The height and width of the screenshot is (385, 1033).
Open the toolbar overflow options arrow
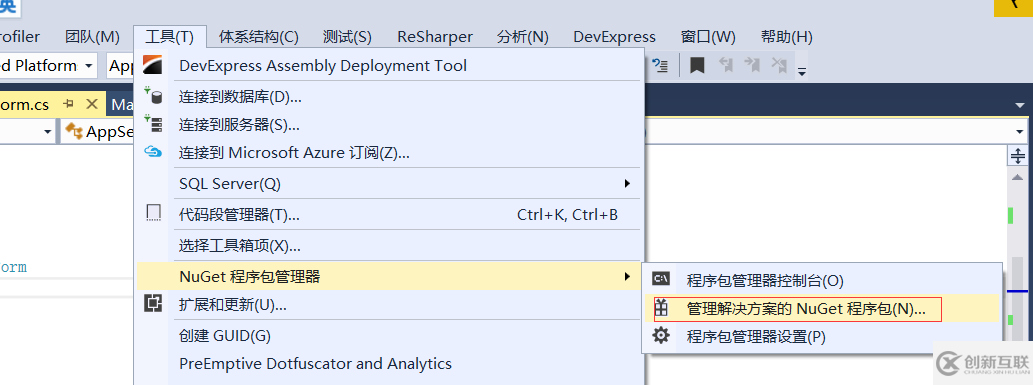pyautogui.click(x=802, y=72)
